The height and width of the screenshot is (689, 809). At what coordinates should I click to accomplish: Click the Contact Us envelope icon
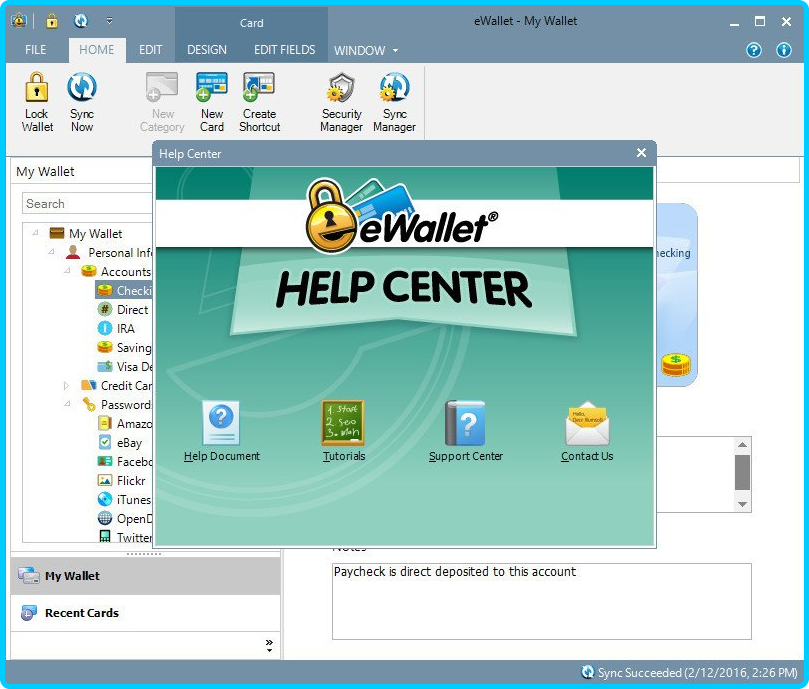click(x=587, y=424)
